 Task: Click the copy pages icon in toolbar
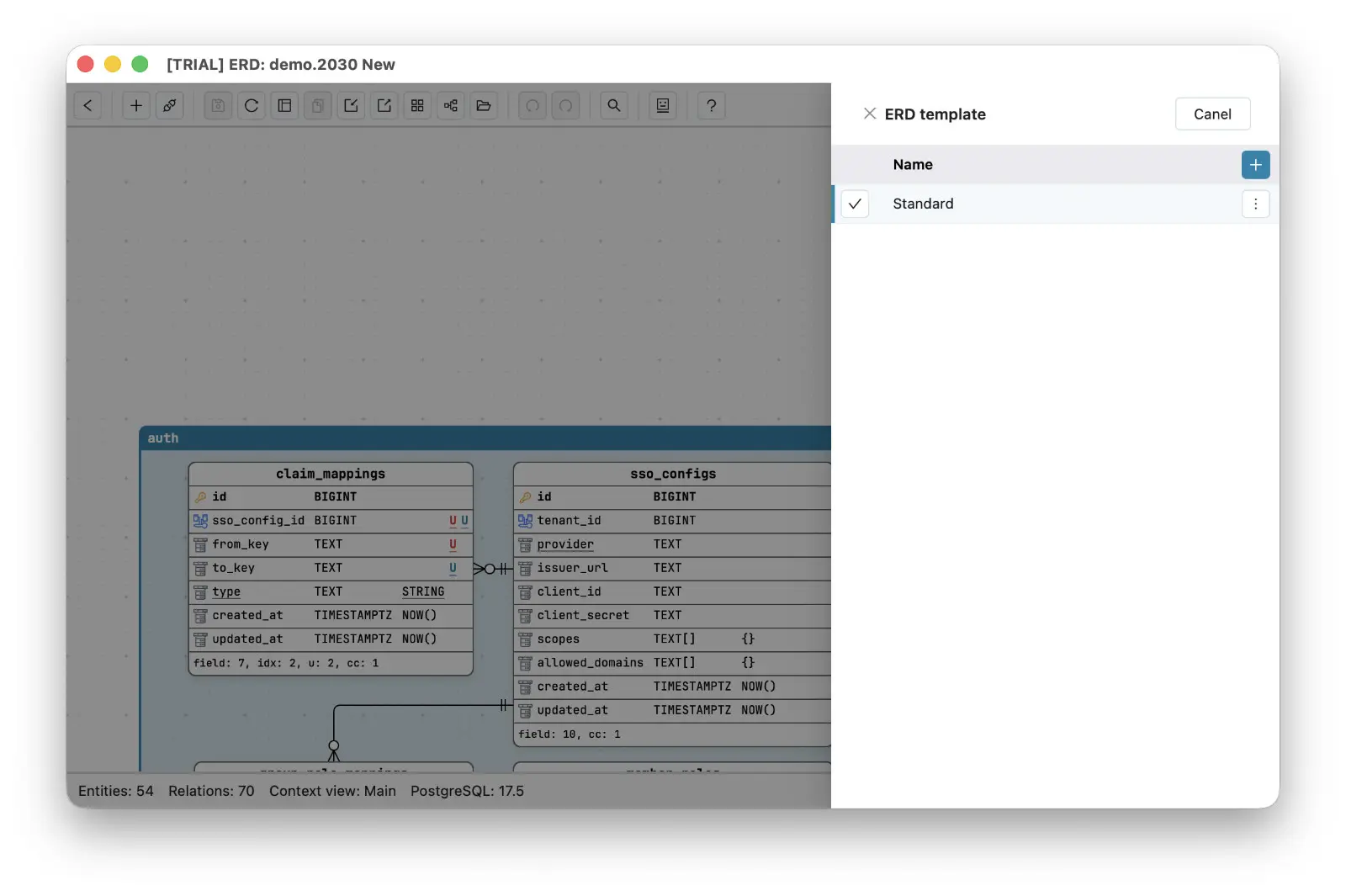(x=318, y=106)
